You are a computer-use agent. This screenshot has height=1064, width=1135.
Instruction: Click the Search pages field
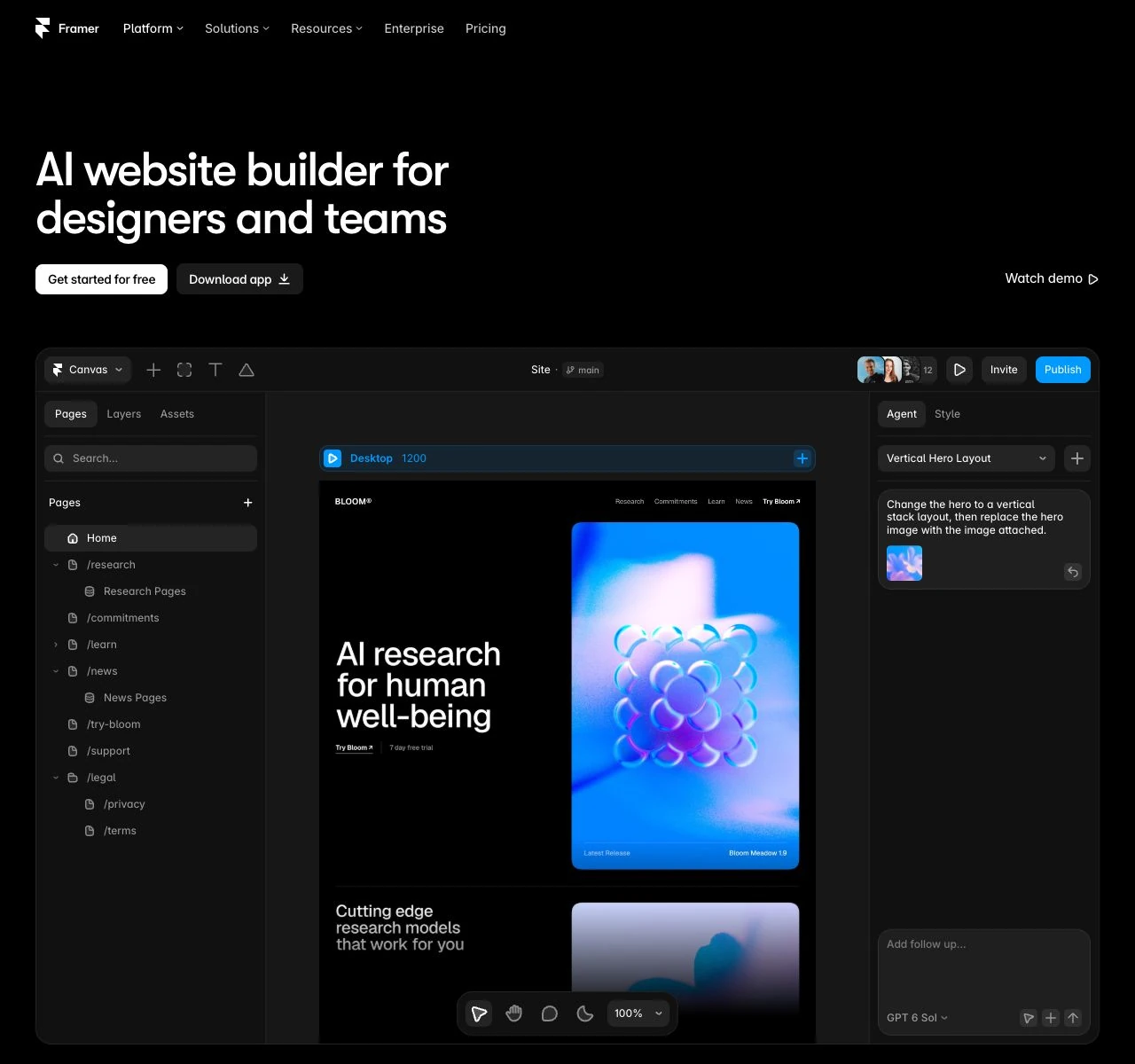[151, 458]
